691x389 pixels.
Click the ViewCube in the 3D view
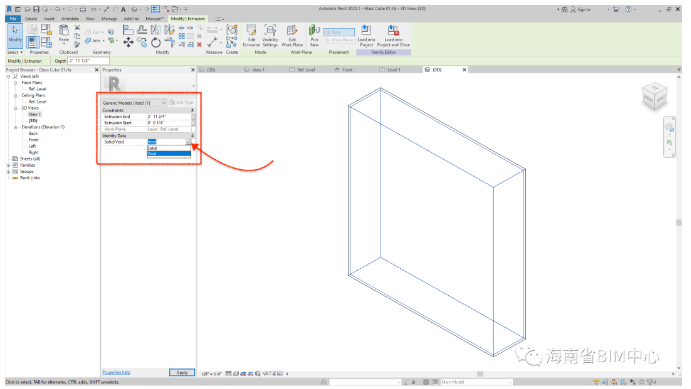coord(654,96)
